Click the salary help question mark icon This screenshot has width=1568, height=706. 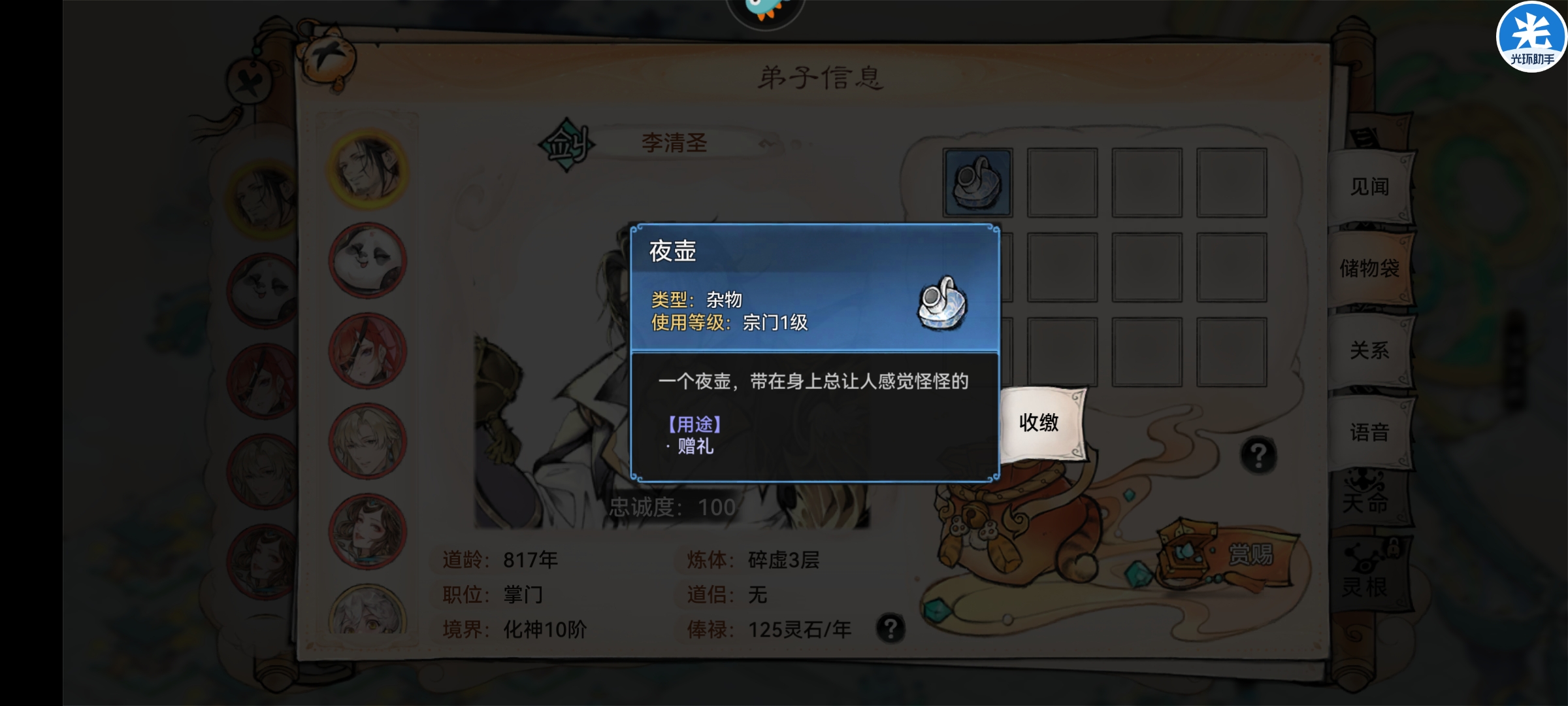click(890, 629)
